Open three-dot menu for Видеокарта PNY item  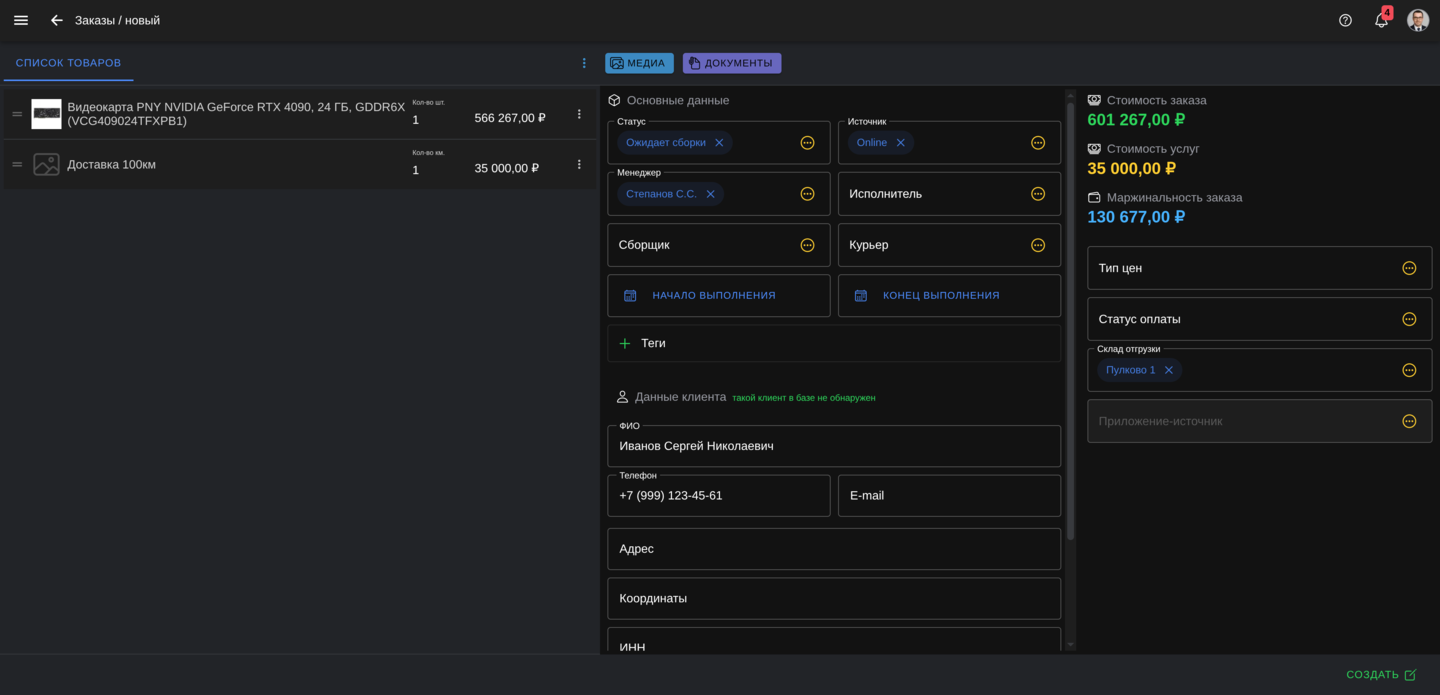(x=579, y=114)
